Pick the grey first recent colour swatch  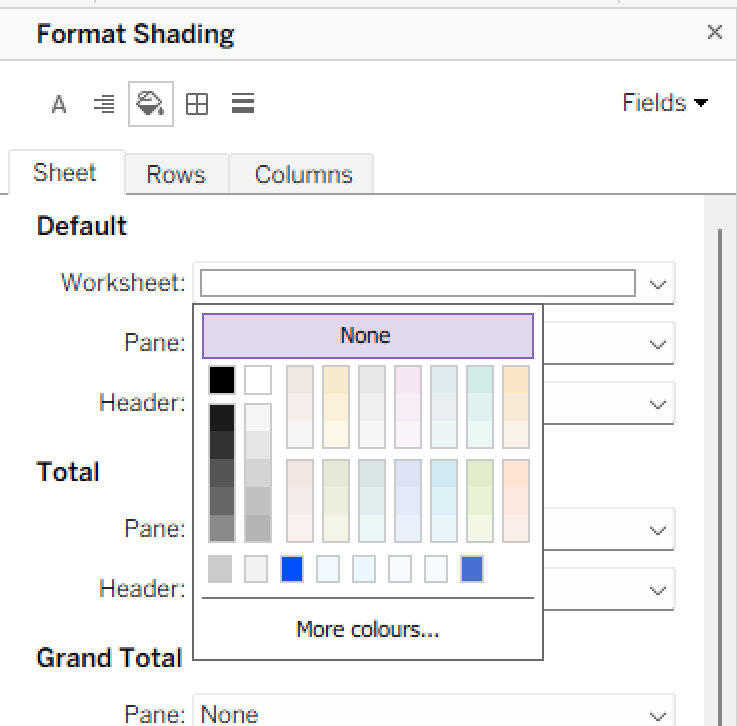coord(220,569)
